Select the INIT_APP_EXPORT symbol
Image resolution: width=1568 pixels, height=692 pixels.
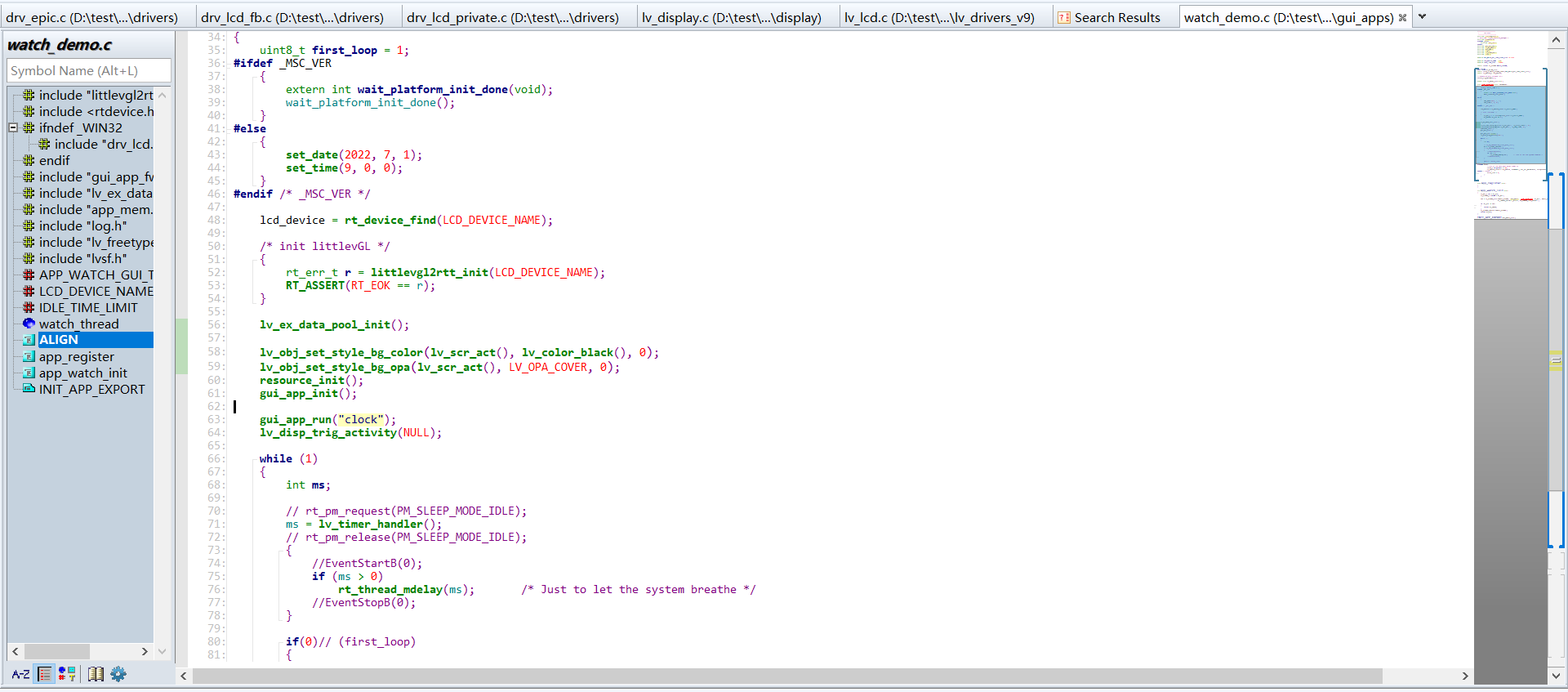point(91,389)
